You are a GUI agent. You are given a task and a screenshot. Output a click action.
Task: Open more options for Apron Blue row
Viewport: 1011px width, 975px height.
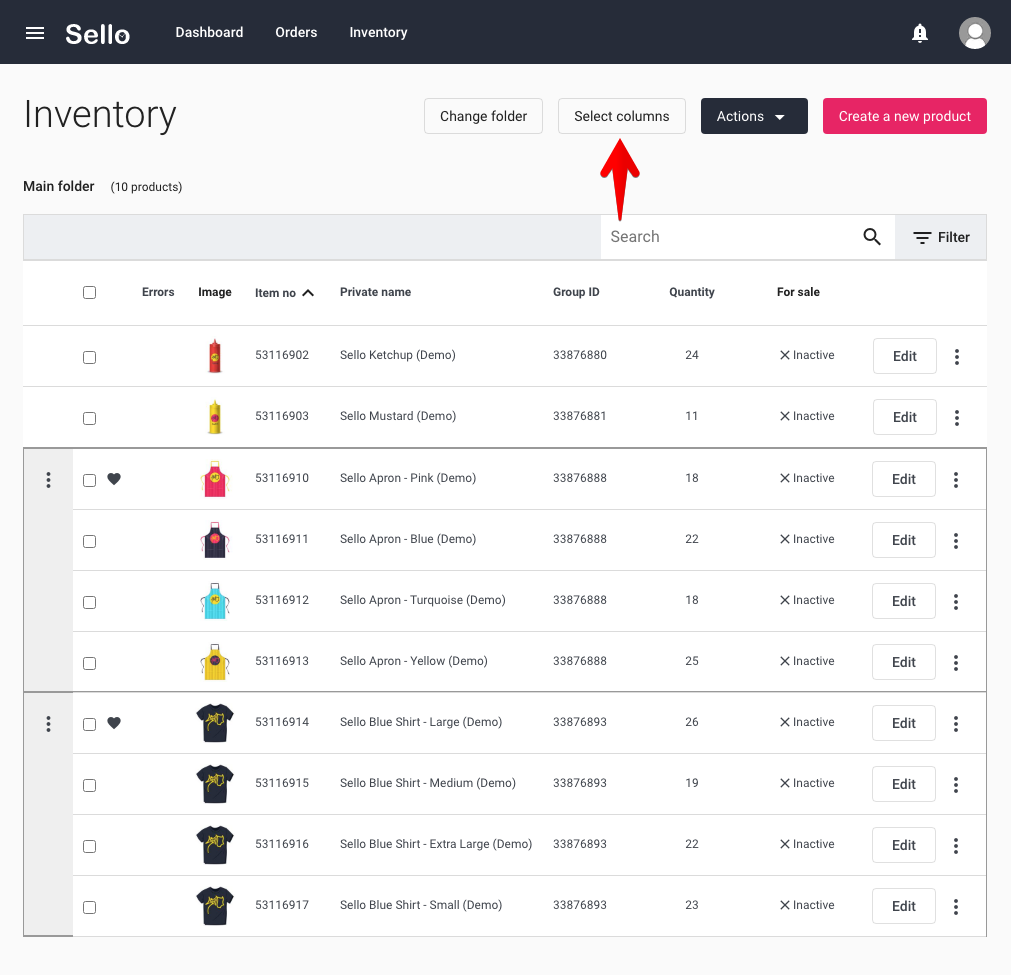(x=956, y=540)
